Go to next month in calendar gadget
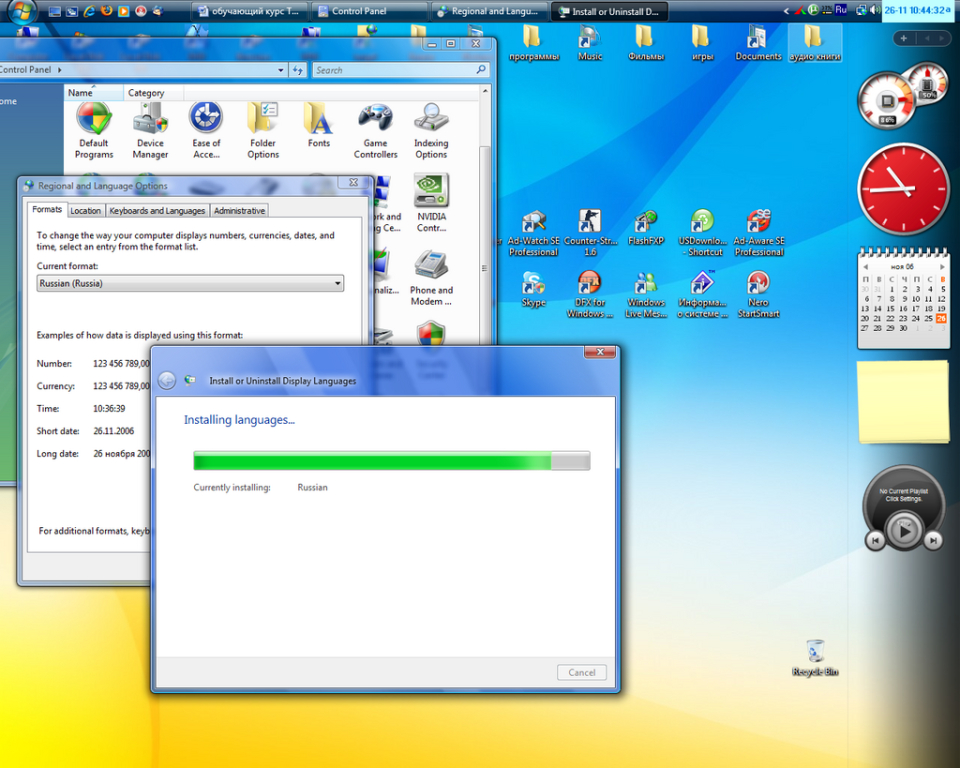The image size is (960, 768). tap(942, 266)
